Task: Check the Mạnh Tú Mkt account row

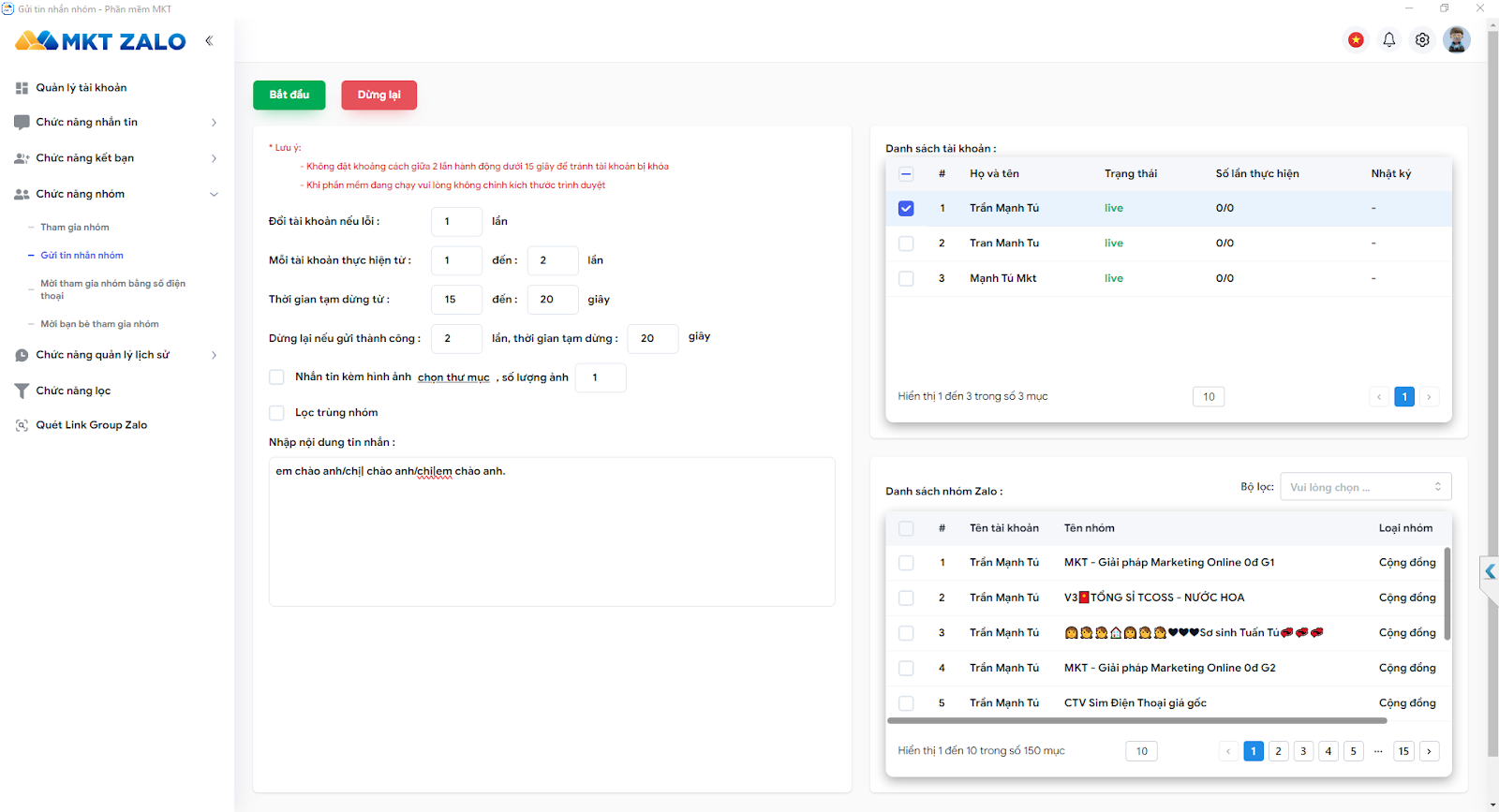Action: tap(906, 278)
